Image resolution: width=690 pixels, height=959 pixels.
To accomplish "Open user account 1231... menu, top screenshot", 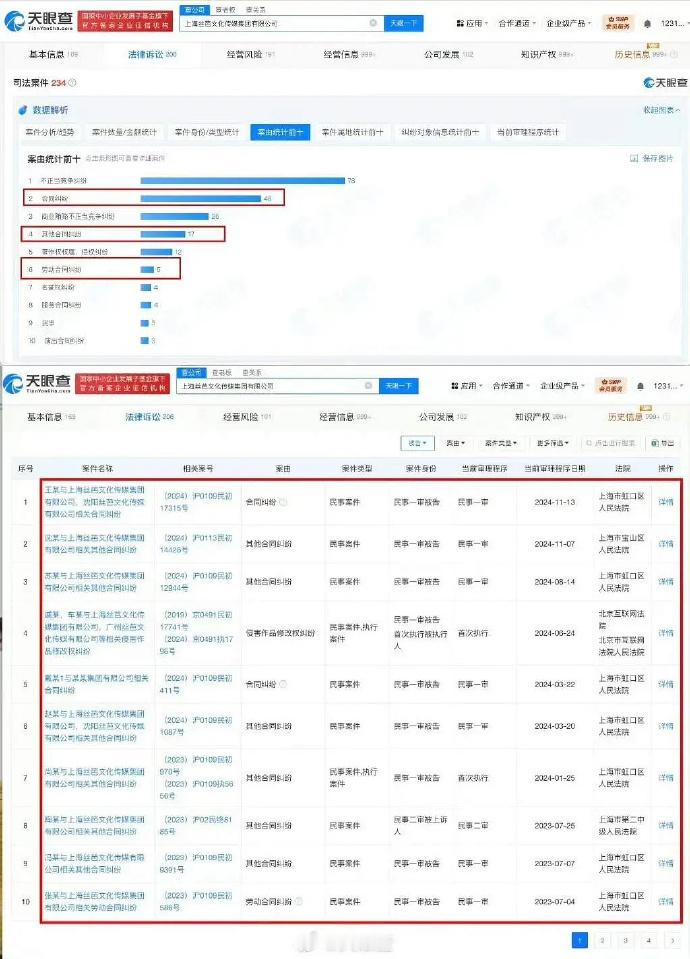I will [673, 23].
